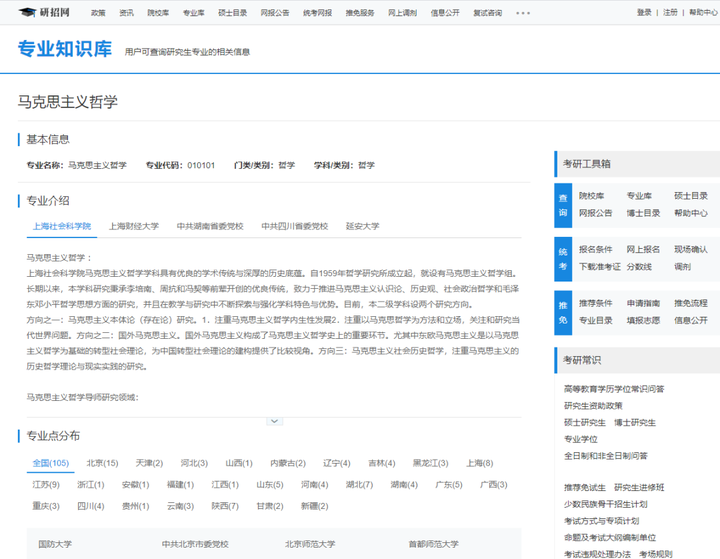This screenshot has height=559, width=720.
Task: Expand the 专业介绍 text with chevron
Action: click(275, 421)
